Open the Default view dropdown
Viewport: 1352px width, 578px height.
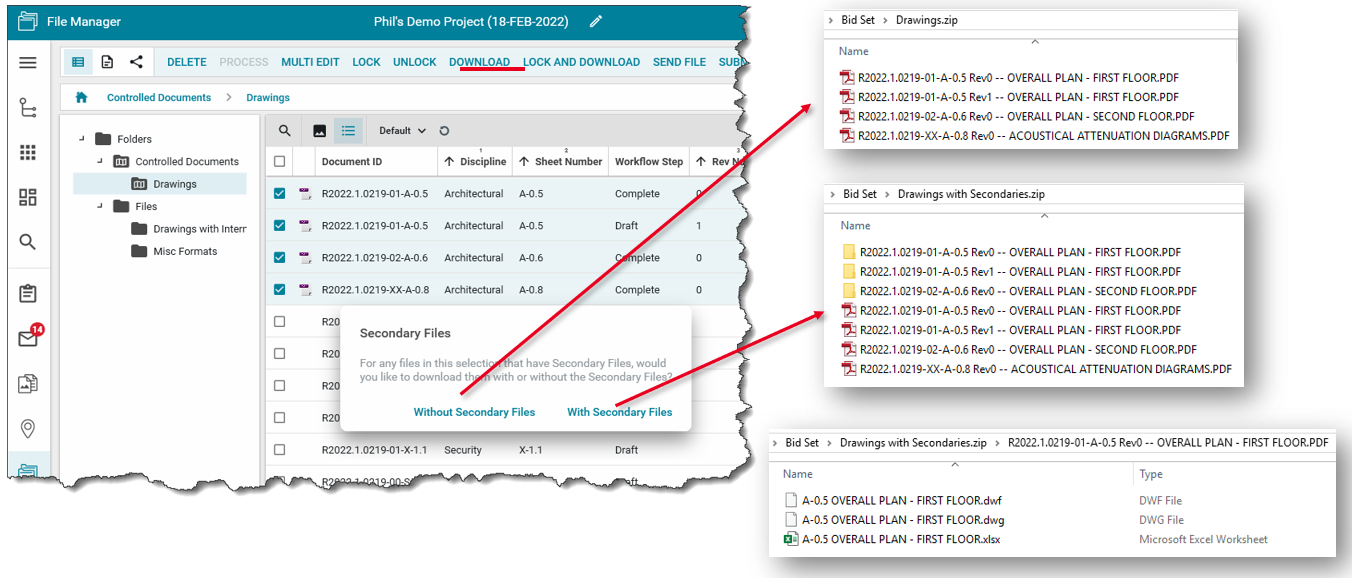click(x=402, y=131)
